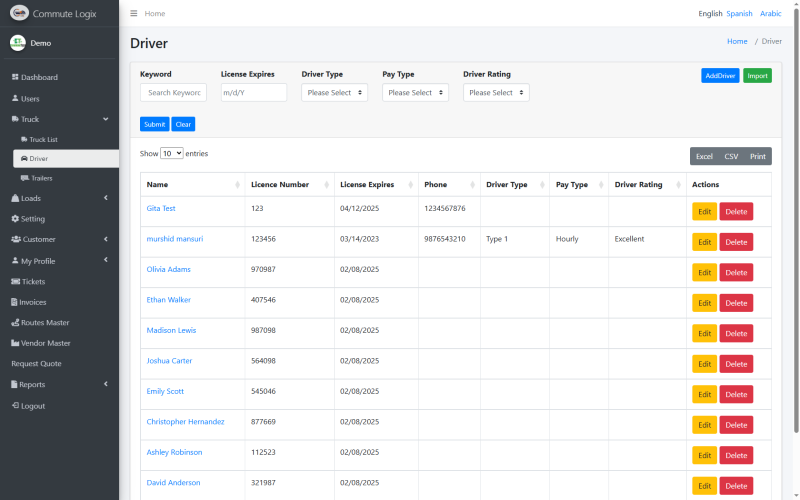Click the Invoices document icon
The width and height of the screenshot is (800, 500).
pyautogui.click(x=14, y=302)
